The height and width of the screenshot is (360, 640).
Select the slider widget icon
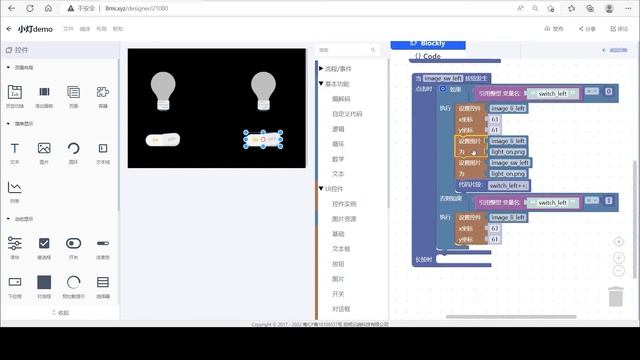15,243
